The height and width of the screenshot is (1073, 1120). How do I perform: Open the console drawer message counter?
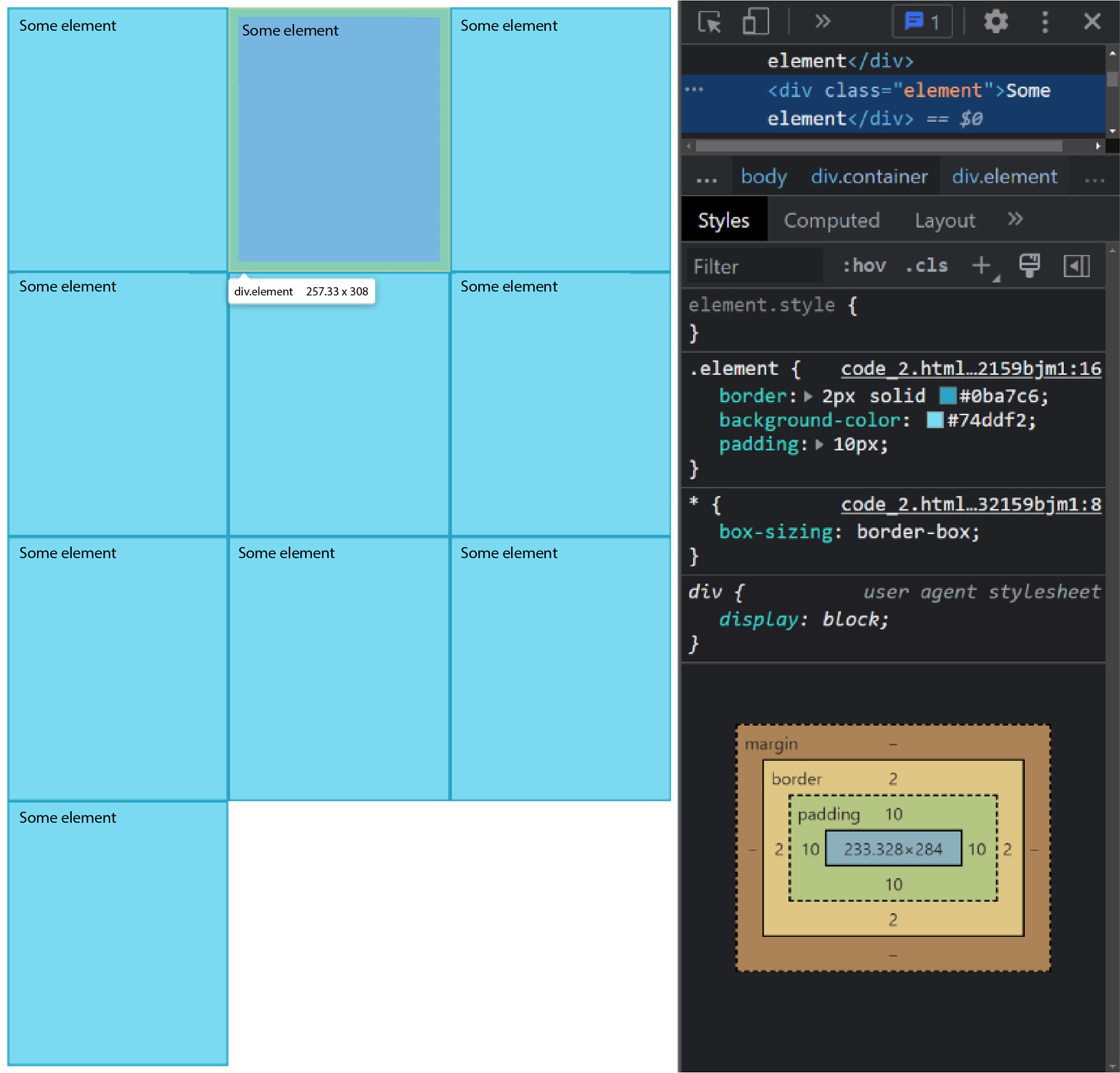tap(921, 21)
